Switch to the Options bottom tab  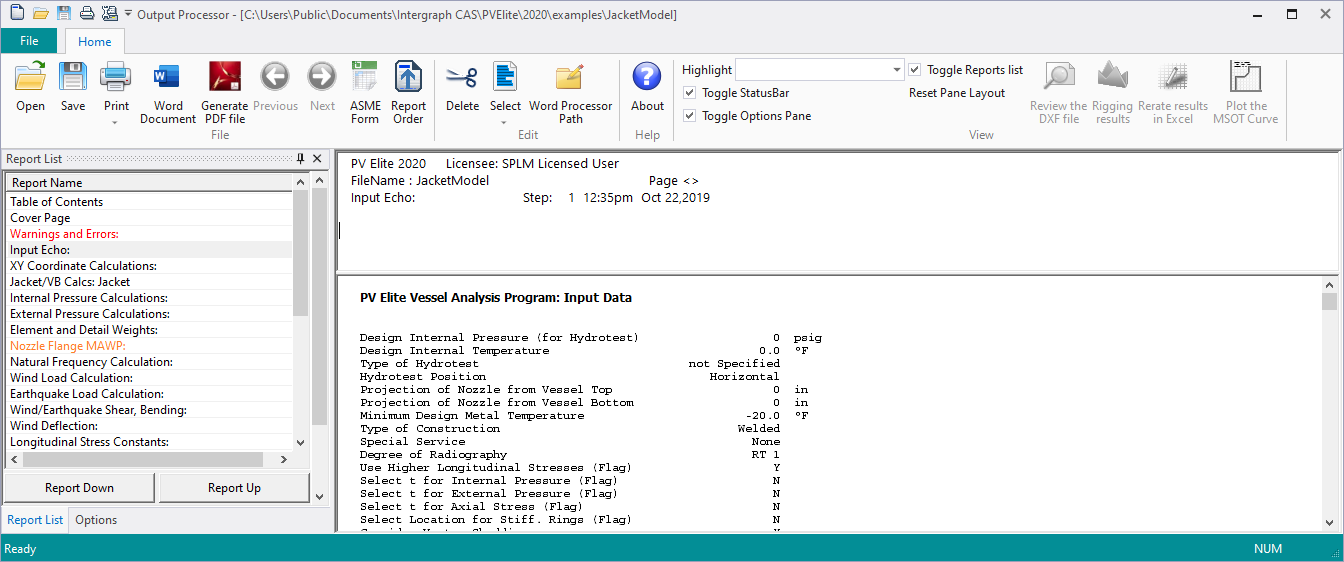coord(96,520)
